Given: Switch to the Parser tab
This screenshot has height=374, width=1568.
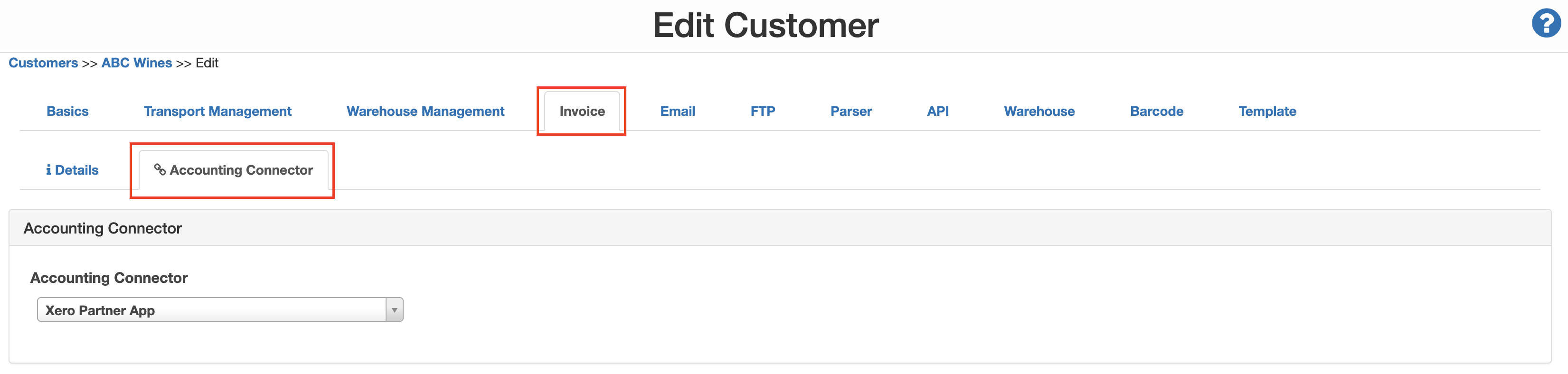Looking at the screenshot, I should (x=851, y=111).
